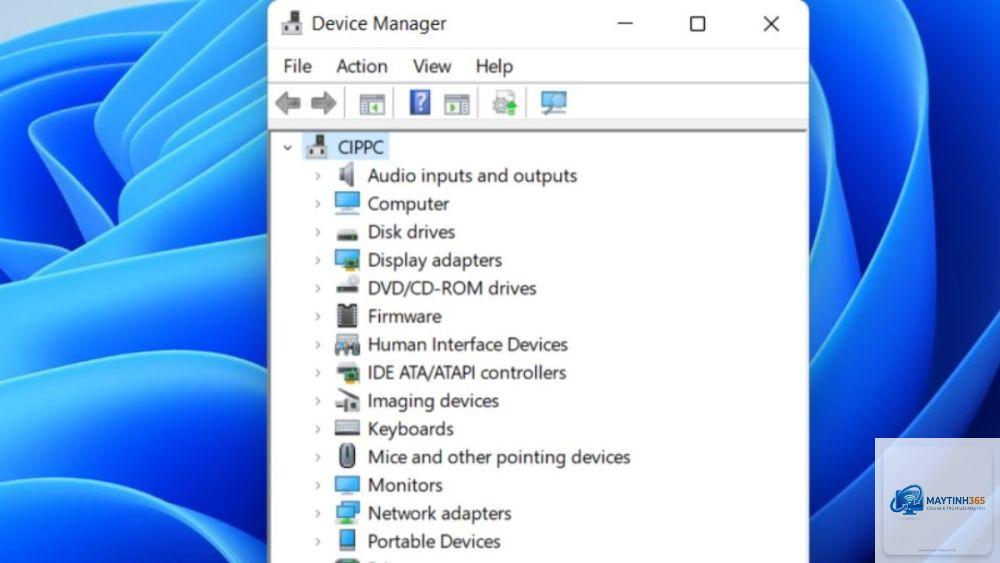
Task: Expand the Disk drives chevron
Action: 318,232
